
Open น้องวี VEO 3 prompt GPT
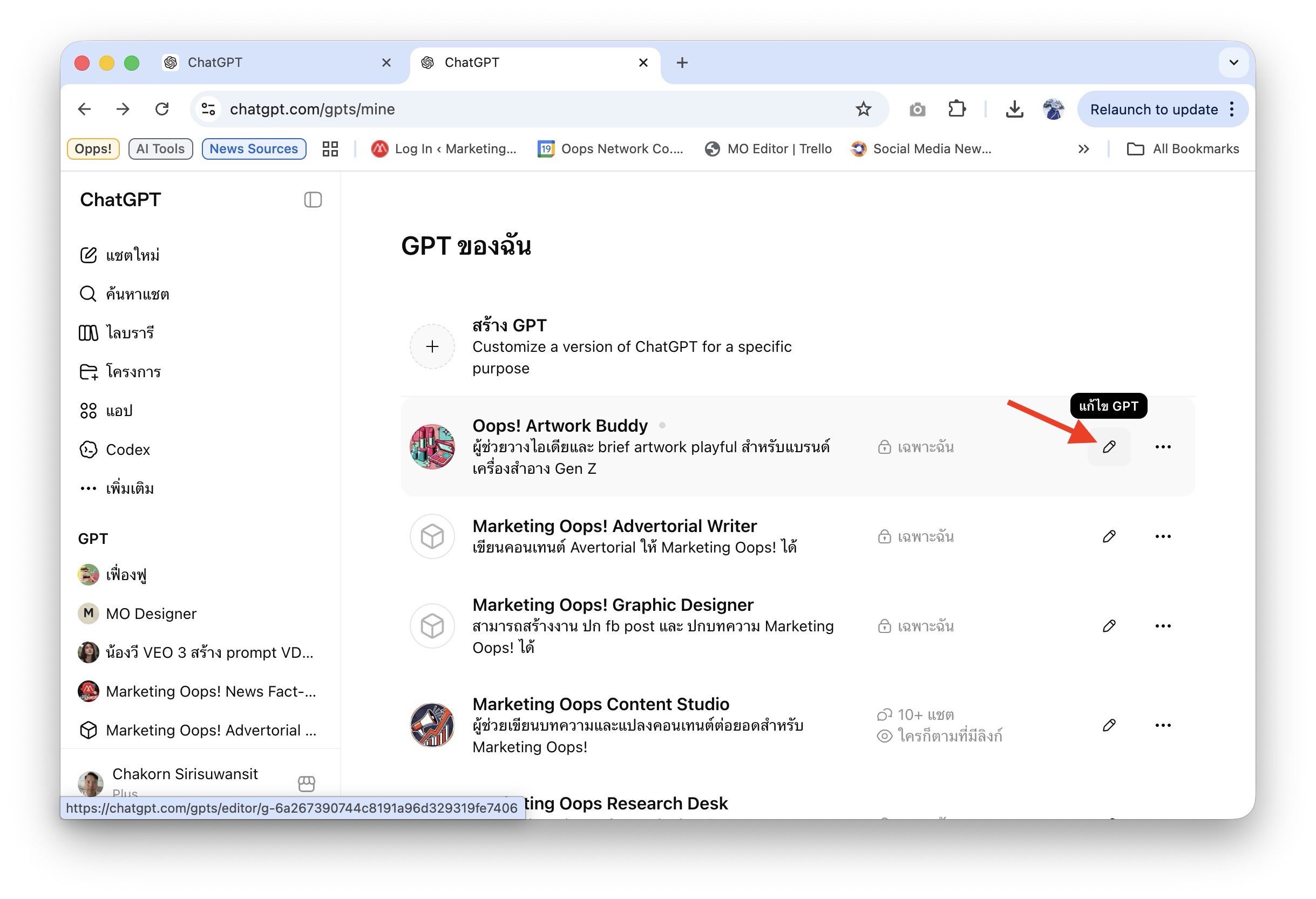pos(196,652)
